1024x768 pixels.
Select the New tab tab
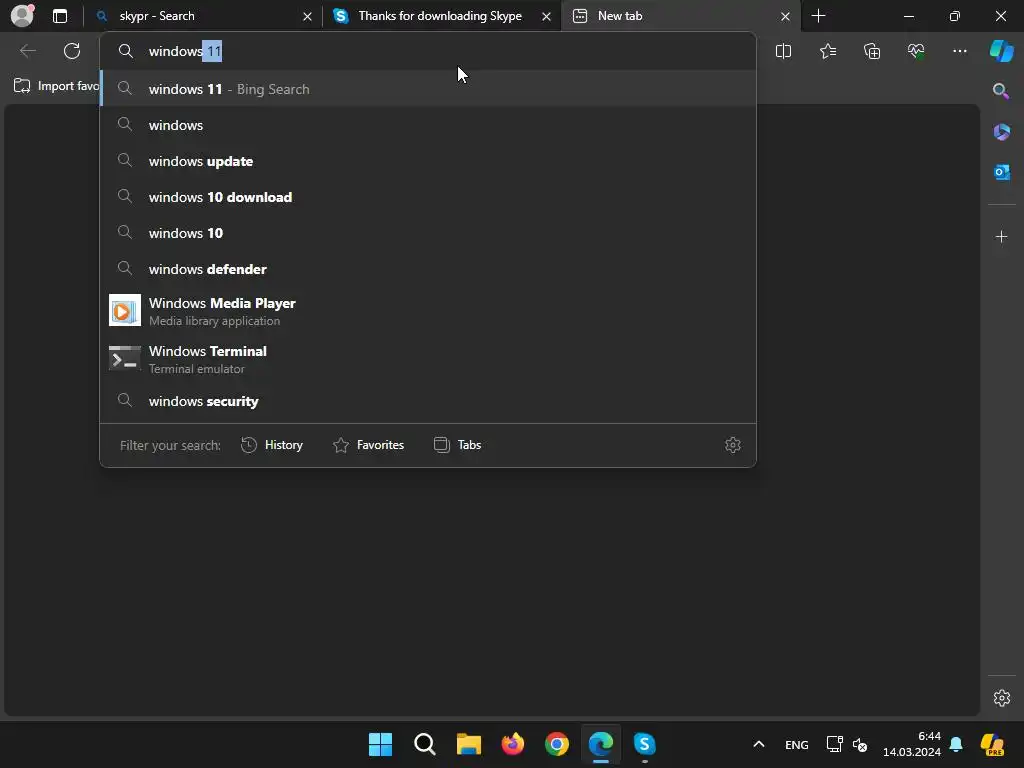coord(680,16)
